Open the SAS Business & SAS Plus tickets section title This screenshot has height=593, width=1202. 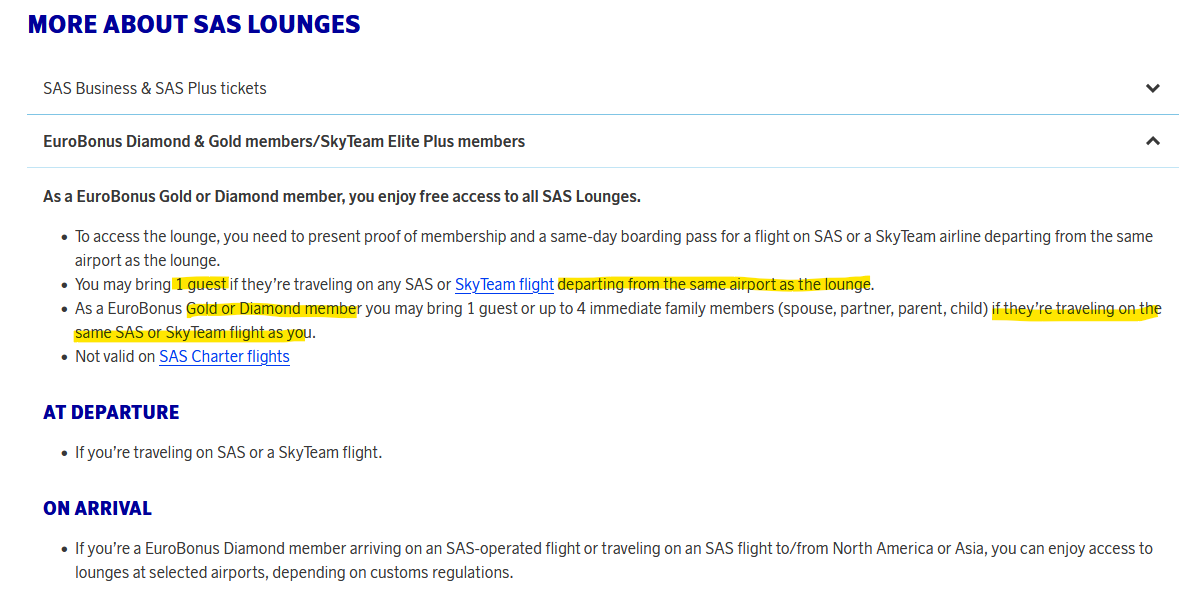(155, 88)
